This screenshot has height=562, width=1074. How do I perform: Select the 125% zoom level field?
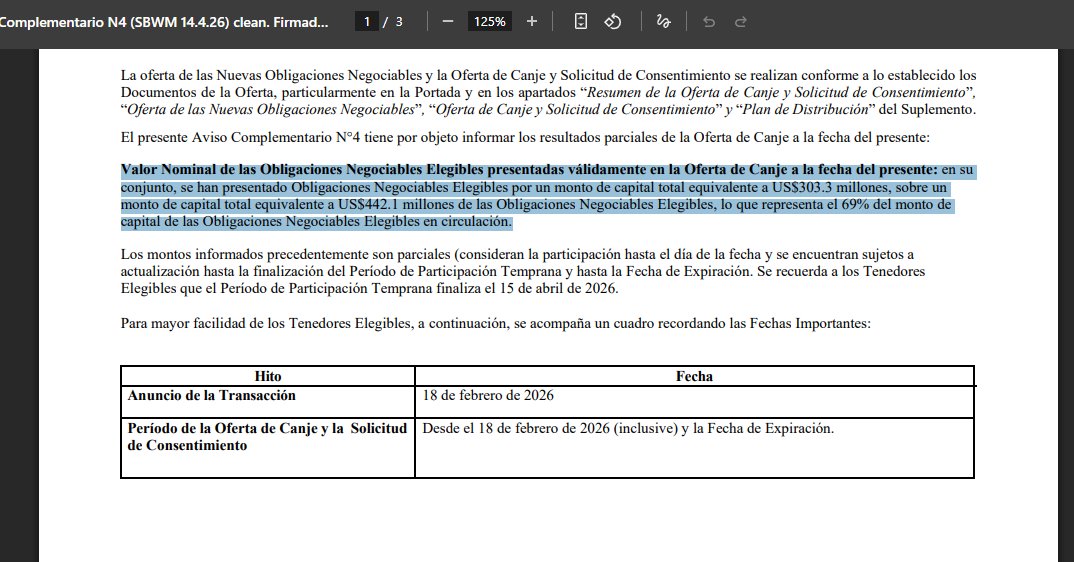490,22
